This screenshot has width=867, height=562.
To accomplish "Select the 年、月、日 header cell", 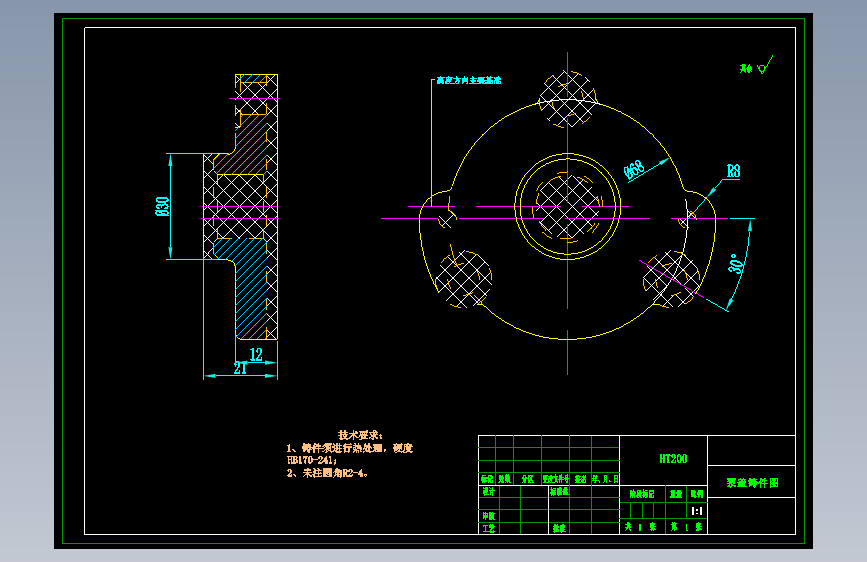I will (605, 479).
